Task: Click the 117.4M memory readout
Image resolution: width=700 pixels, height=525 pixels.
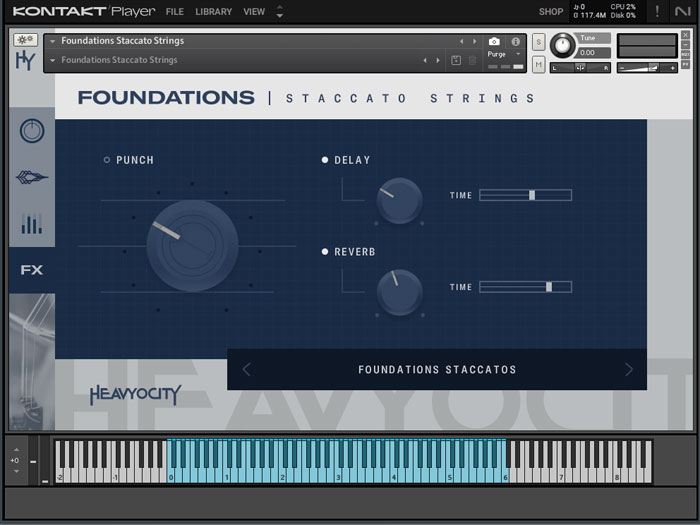Action: [x=590, y=15]
